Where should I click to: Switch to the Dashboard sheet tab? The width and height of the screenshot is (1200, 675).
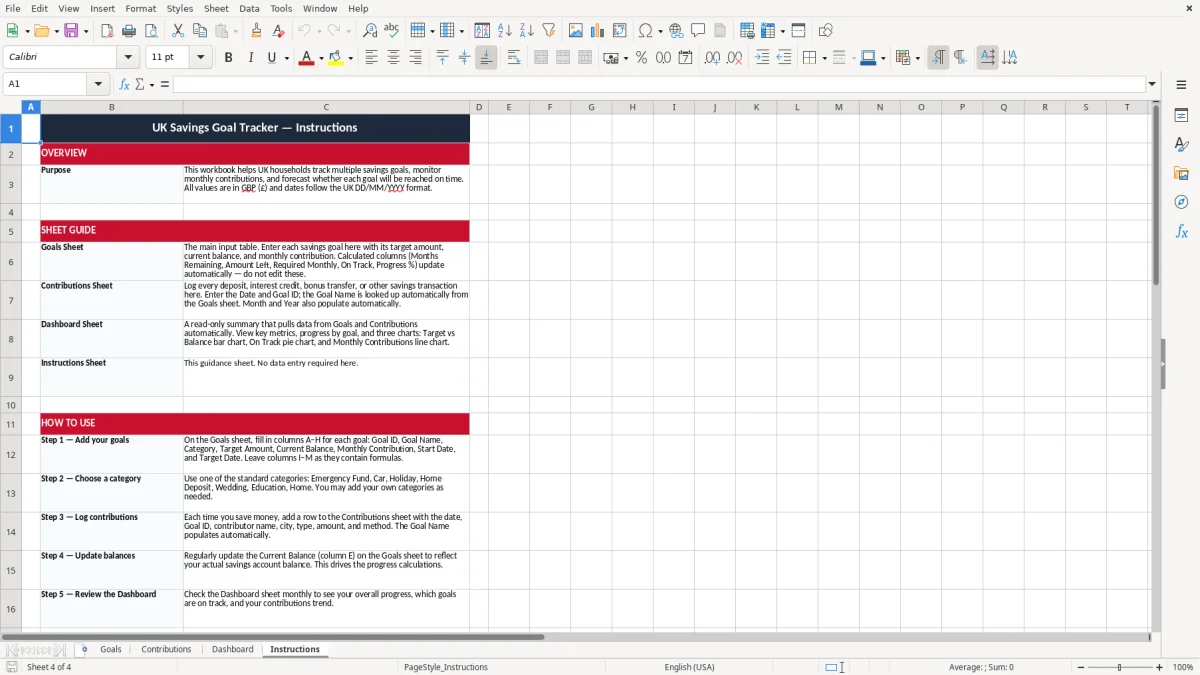click(x=233, y=649)
